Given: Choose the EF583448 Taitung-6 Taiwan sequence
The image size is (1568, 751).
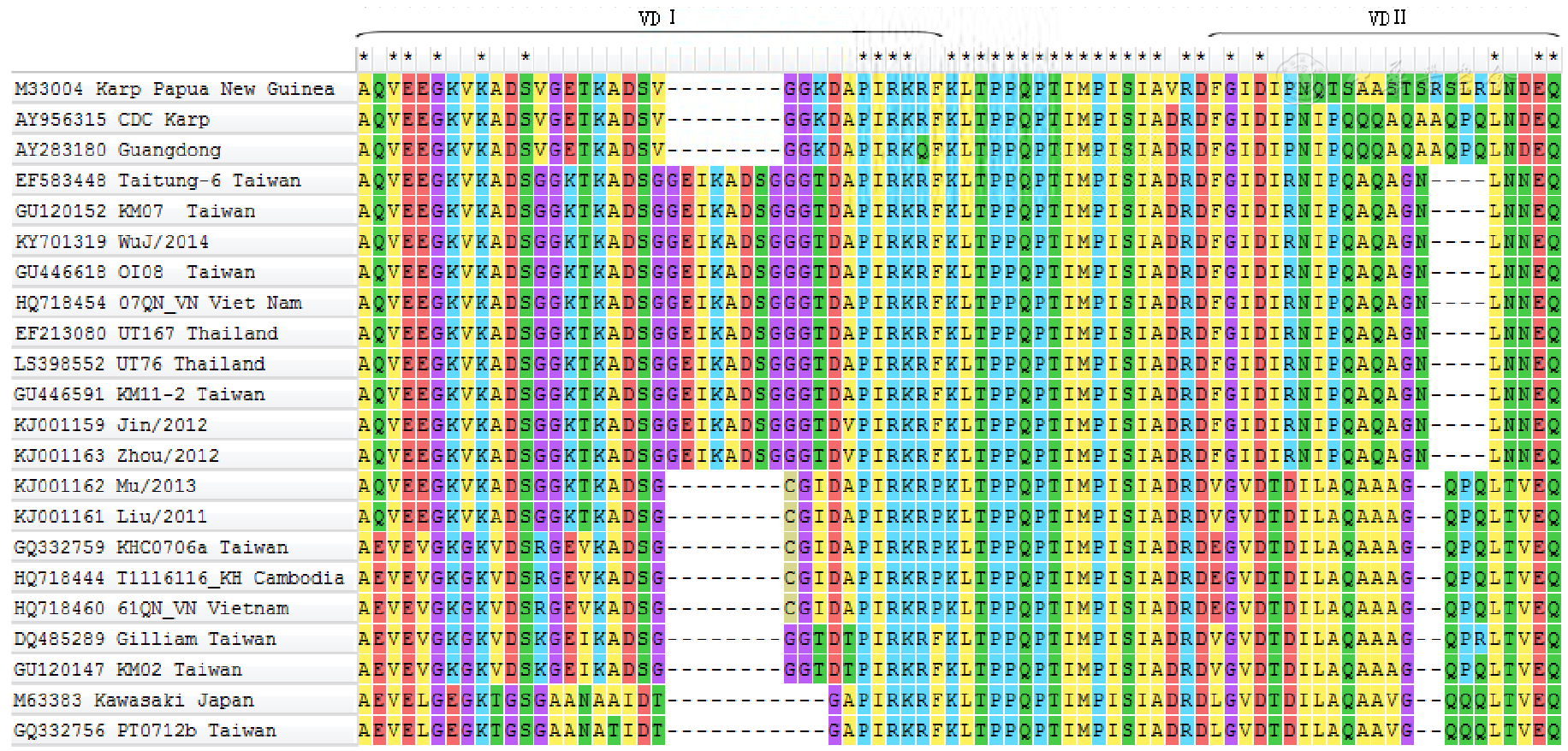Looking at the screenshot, I should pyautogui.click(x=158, y=180).
